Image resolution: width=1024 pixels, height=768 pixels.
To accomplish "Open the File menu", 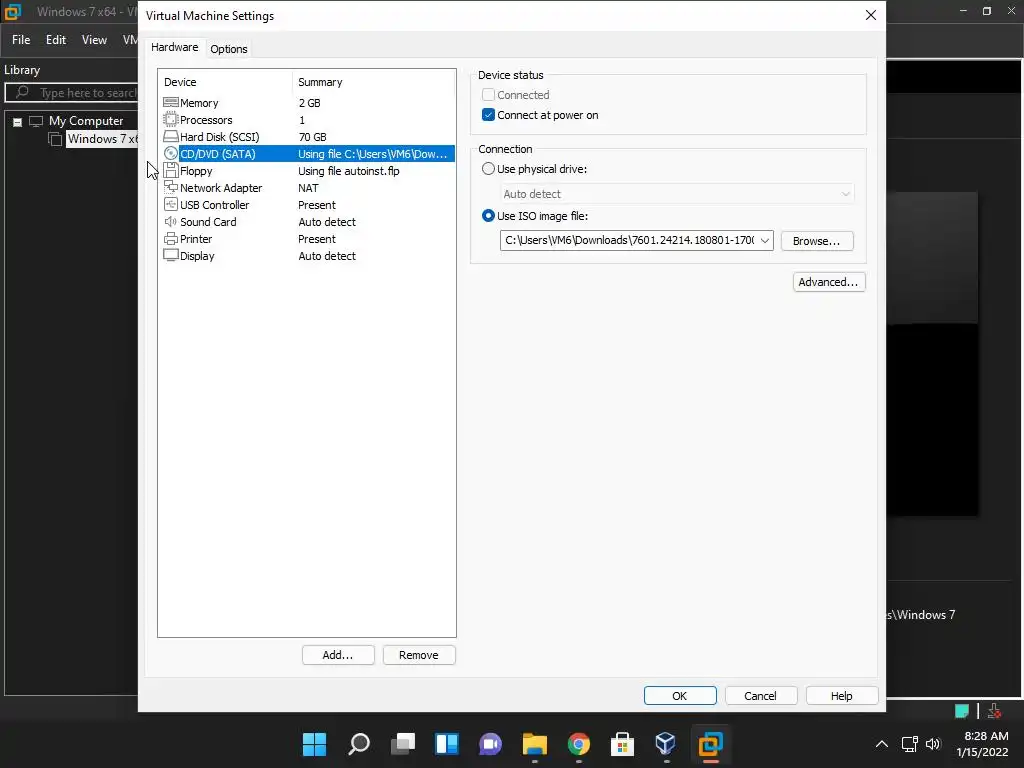I will pyautogui.click(x=21, y=40).
